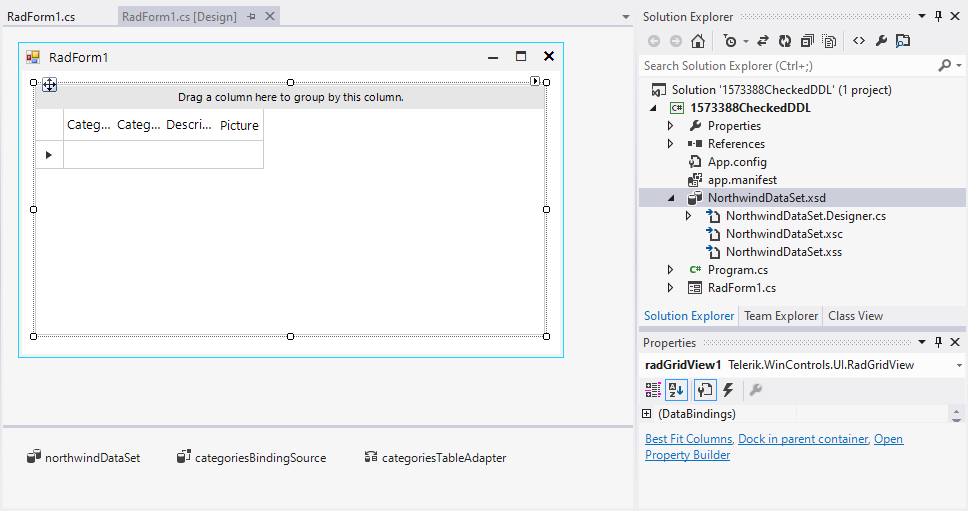Image resolution: width=968 pixels, height=511 pixels.
Task: Pin the Solution Explorer panel
Action: click(x=938, y=17)
